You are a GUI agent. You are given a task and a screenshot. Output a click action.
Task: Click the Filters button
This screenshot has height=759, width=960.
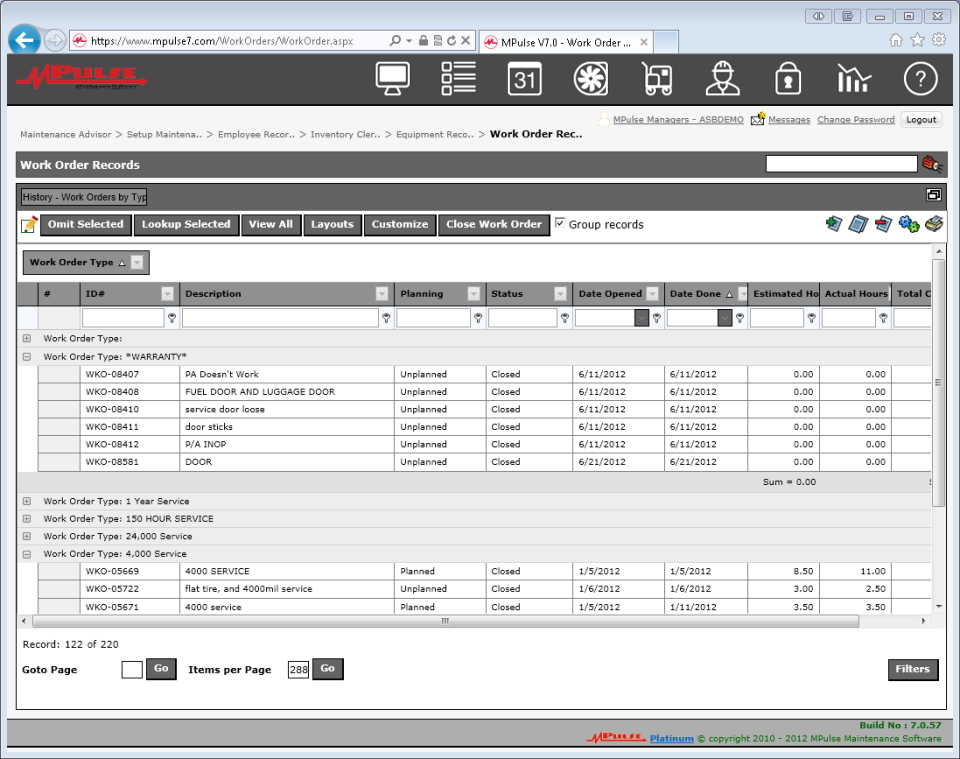pyautogui.click(x=913, y=670)
